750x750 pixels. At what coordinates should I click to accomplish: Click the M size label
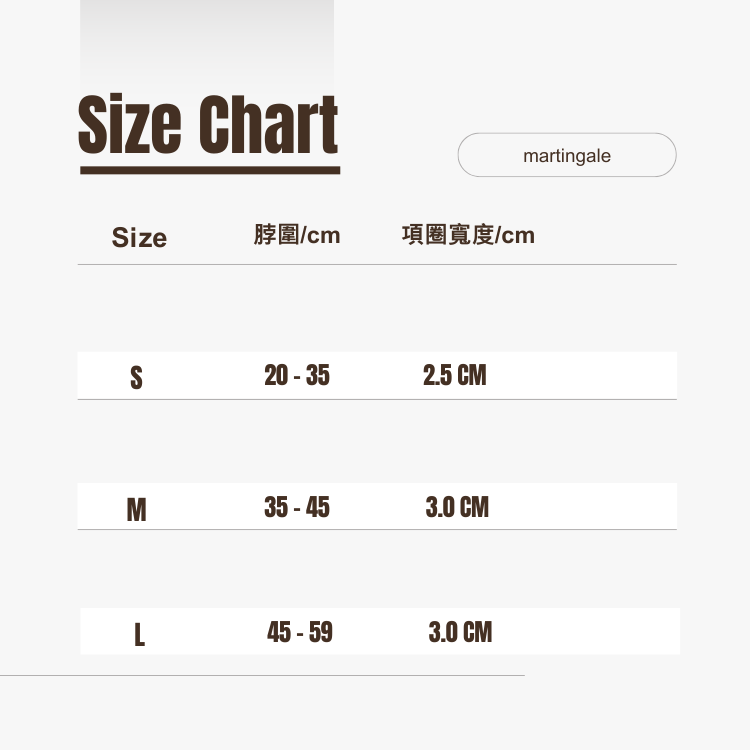136,511
